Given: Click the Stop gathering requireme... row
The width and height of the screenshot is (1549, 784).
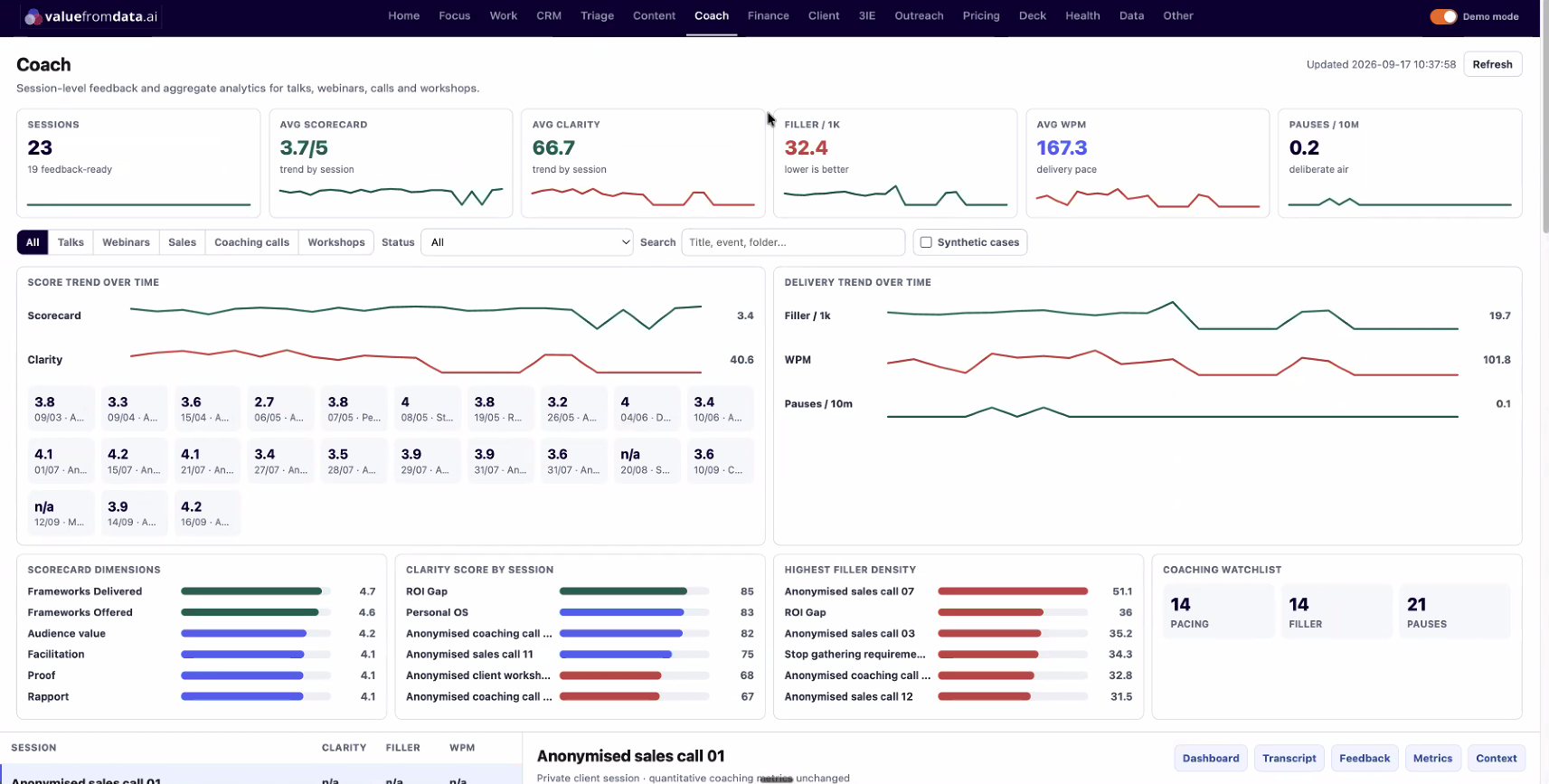Looking at the screenshot, I should (959, 655).
